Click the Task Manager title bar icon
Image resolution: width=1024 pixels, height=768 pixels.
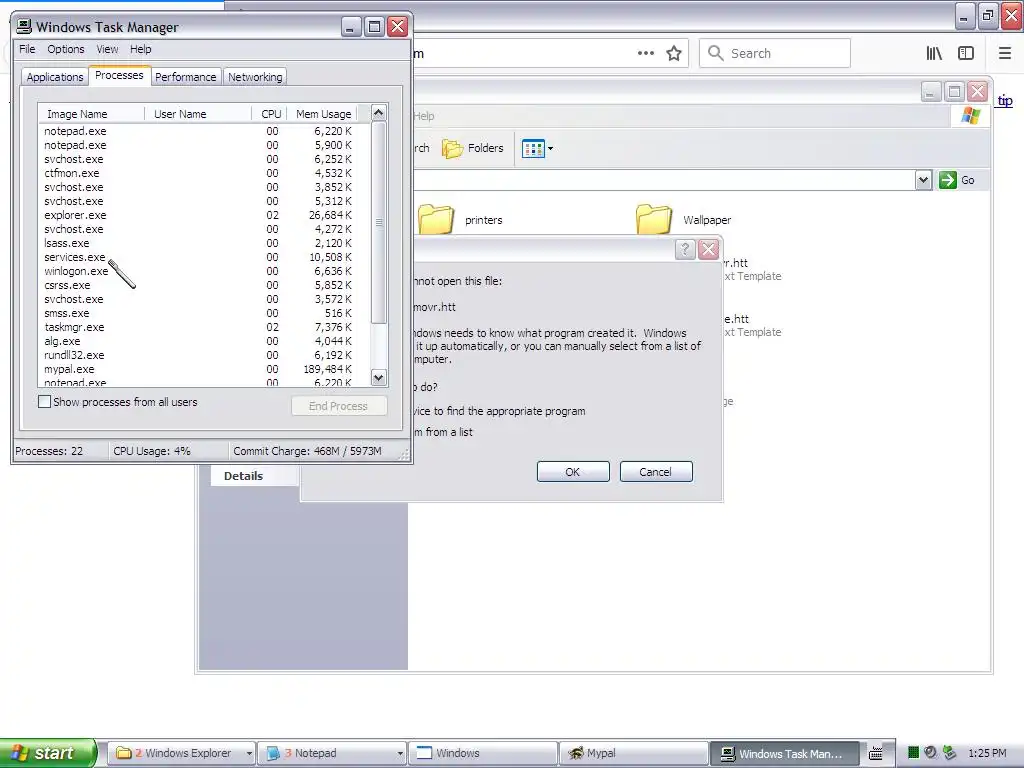24,26
